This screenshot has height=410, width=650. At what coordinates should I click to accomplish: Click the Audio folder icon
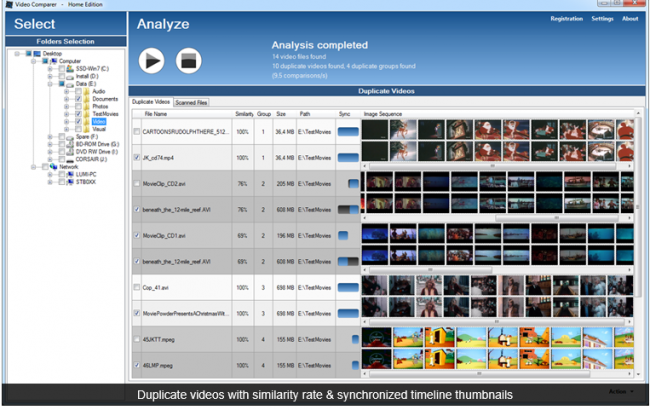[87, 91]
